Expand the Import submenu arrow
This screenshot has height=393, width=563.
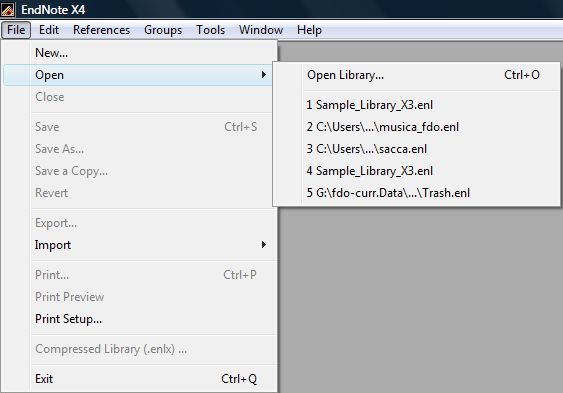click(264, 245)
